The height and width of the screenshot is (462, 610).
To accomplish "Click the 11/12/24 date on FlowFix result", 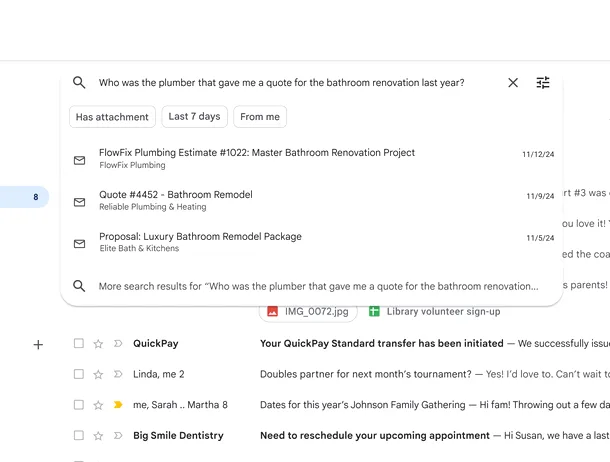I will [538, 154].
